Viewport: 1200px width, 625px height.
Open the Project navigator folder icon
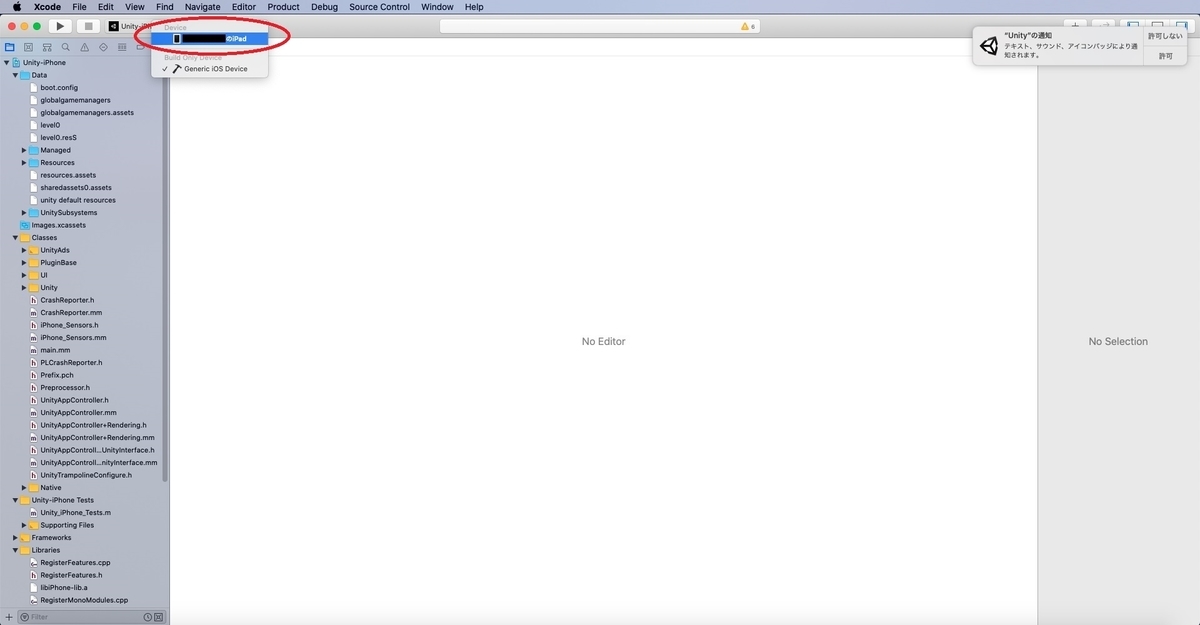pyautogui.click(x=9, y=46)
